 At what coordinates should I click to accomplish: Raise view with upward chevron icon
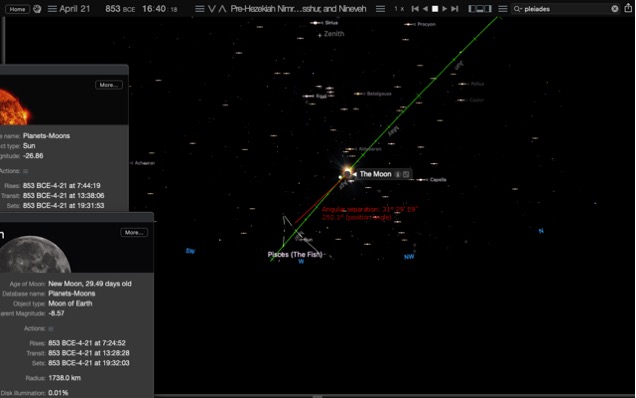pos(222,9)
